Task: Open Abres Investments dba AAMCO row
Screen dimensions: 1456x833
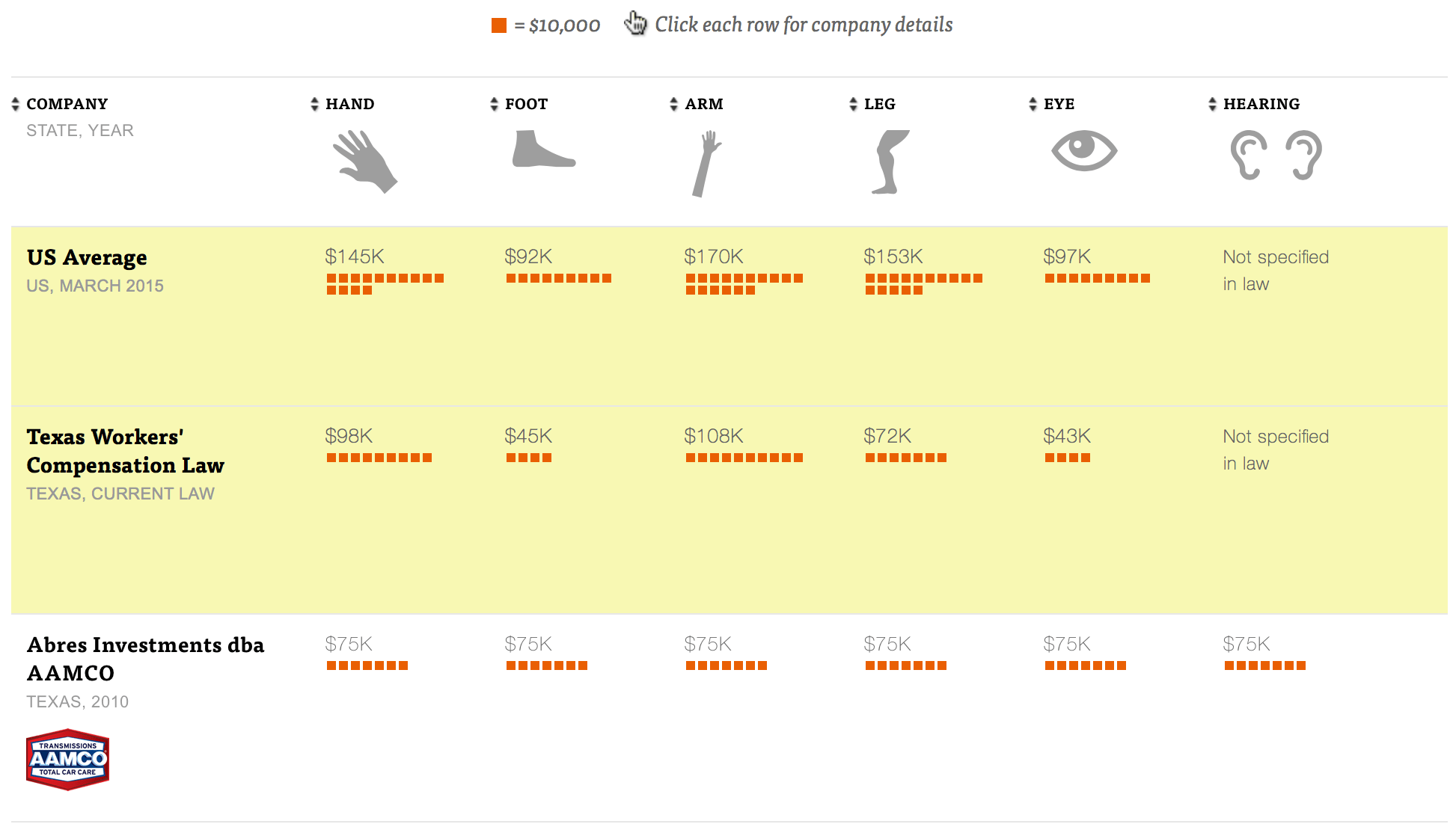Action: click(x=729, y=718)
